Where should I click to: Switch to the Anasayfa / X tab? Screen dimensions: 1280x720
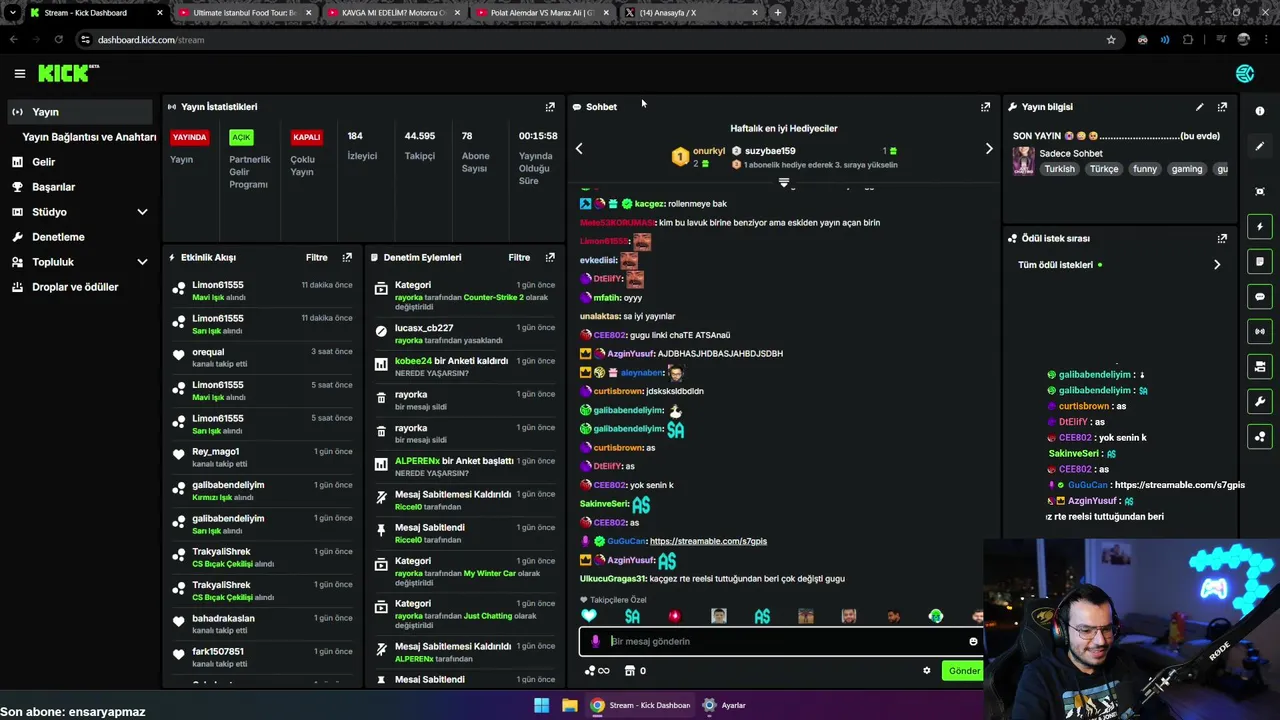tap(691, 13)
